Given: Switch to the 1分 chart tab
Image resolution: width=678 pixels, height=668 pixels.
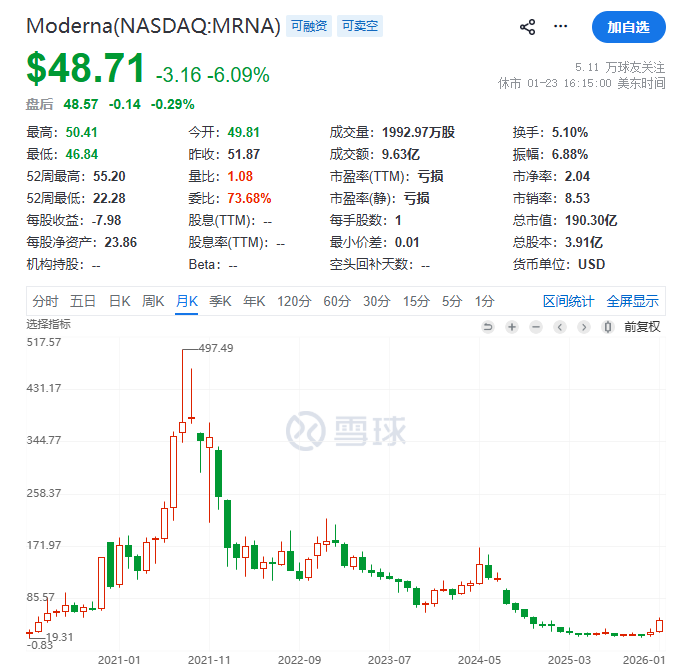Looking at the screenshot, I should click(x=484, y=301).
